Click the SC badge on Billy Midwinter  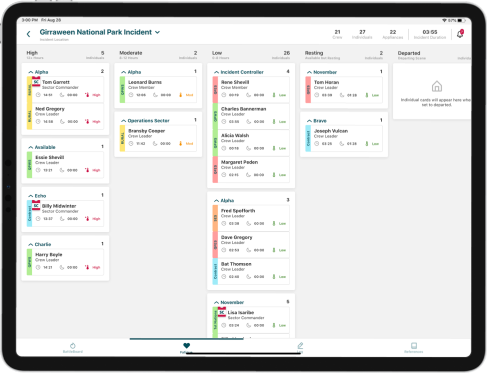pos(36,206)
